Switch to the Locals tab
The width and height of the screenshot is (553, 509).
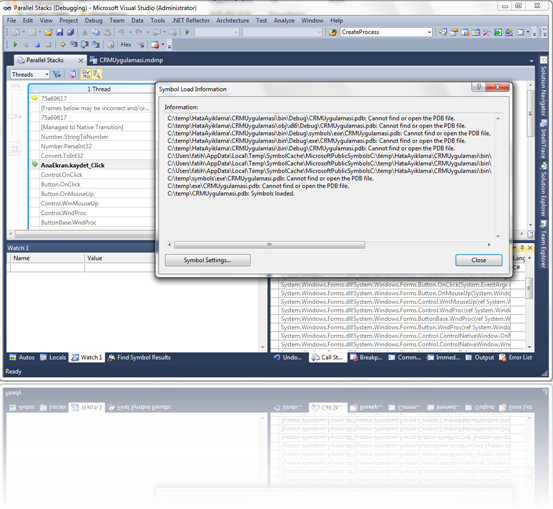[x=53, y=357]
